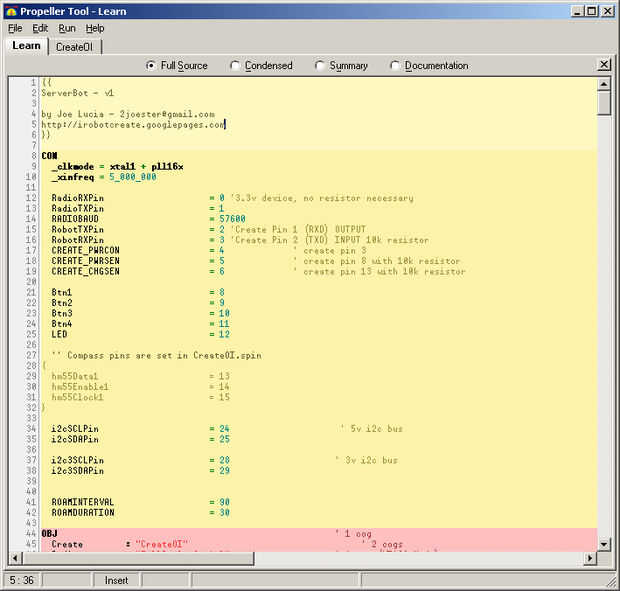Close the editor pane with the X
620x591 pixels.
point(604,65)
